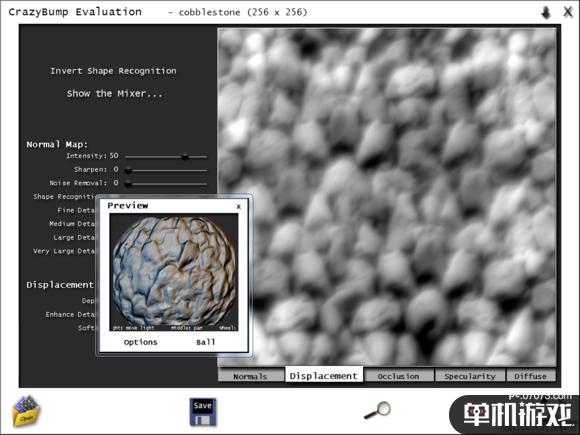Viewport: 580px width, 435px height.
Task: Click the Preview window title
Action: pos(128,206)
